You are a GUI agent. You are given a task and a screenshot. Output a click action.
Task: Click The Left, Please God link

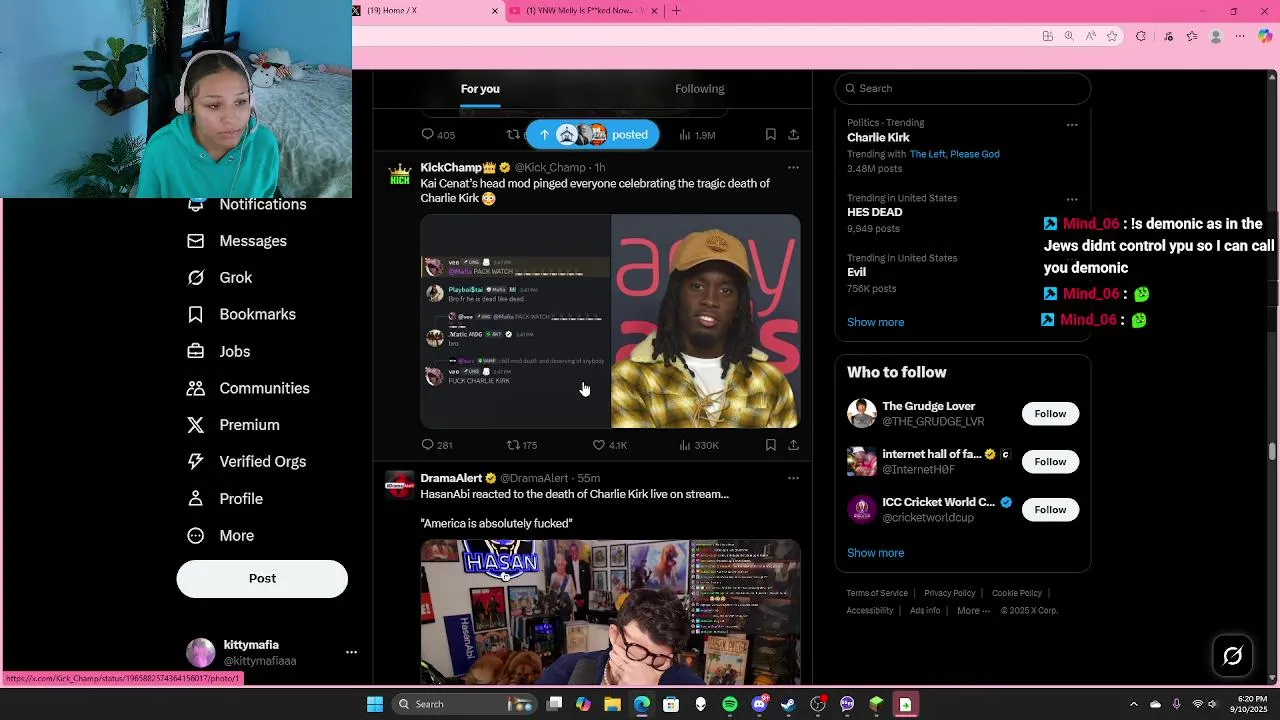pos(954,154)
